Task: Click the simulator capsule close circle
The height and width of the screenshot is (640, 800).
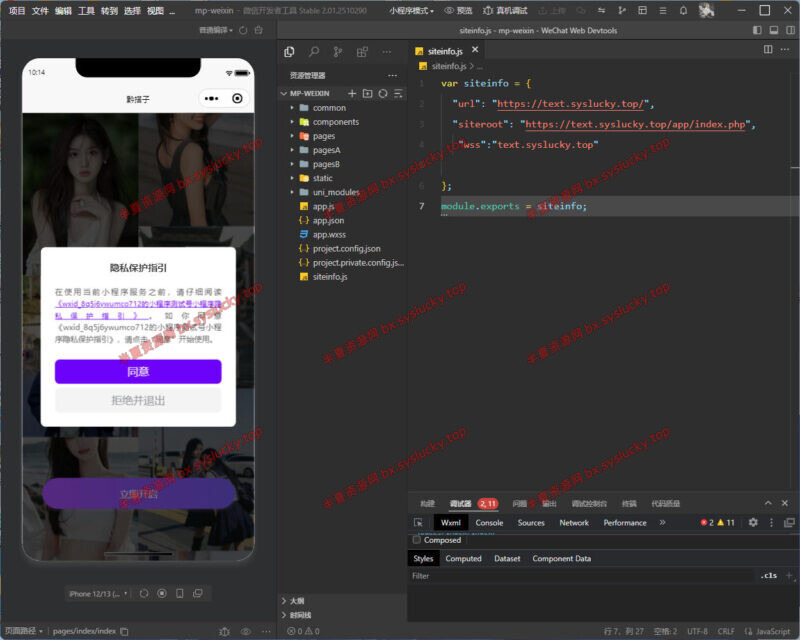Action: pyautogui.click(x=237, y=99)
